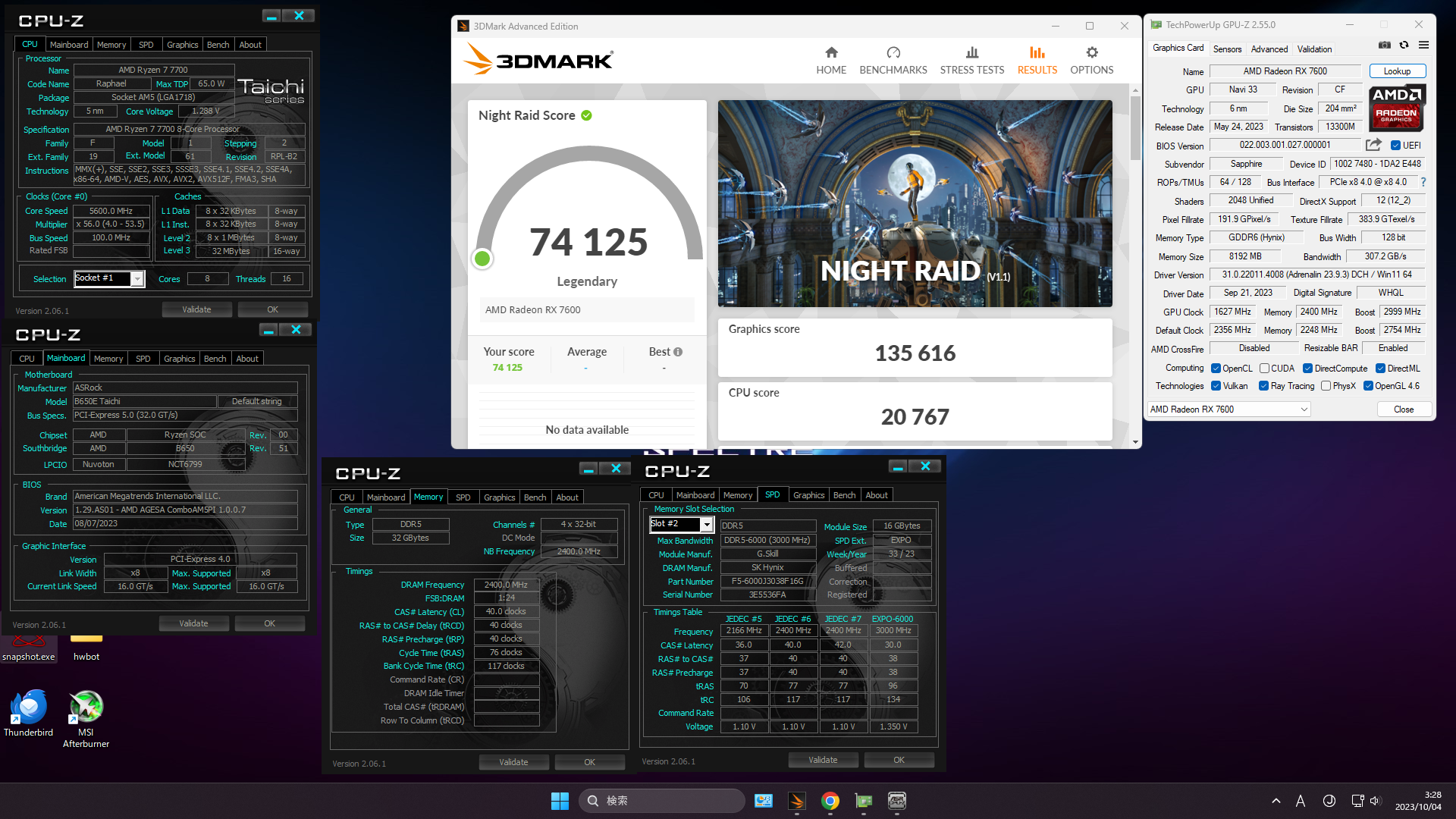Select About tab in CPU-Z SPD window
1456x819 pixels.
877,495
